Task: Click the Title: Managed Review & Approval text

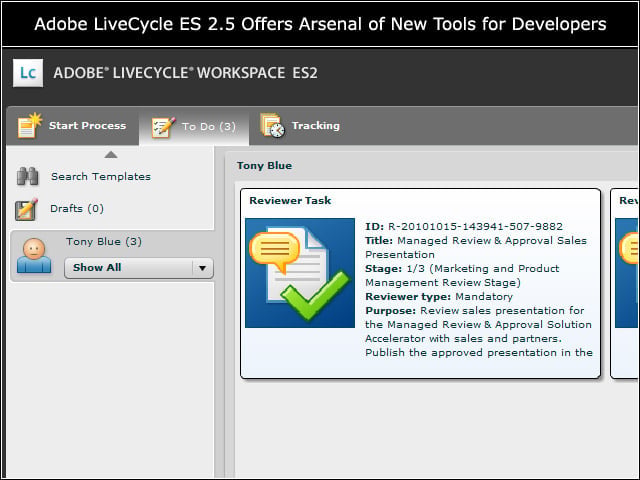Action: pos(476,247)
